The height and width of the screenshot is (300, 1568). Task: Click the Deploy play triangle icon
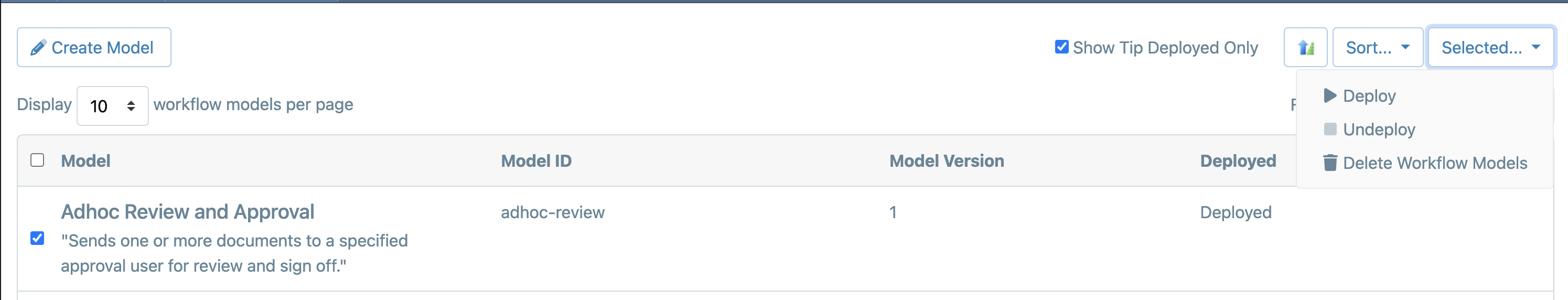(1330, 95)
